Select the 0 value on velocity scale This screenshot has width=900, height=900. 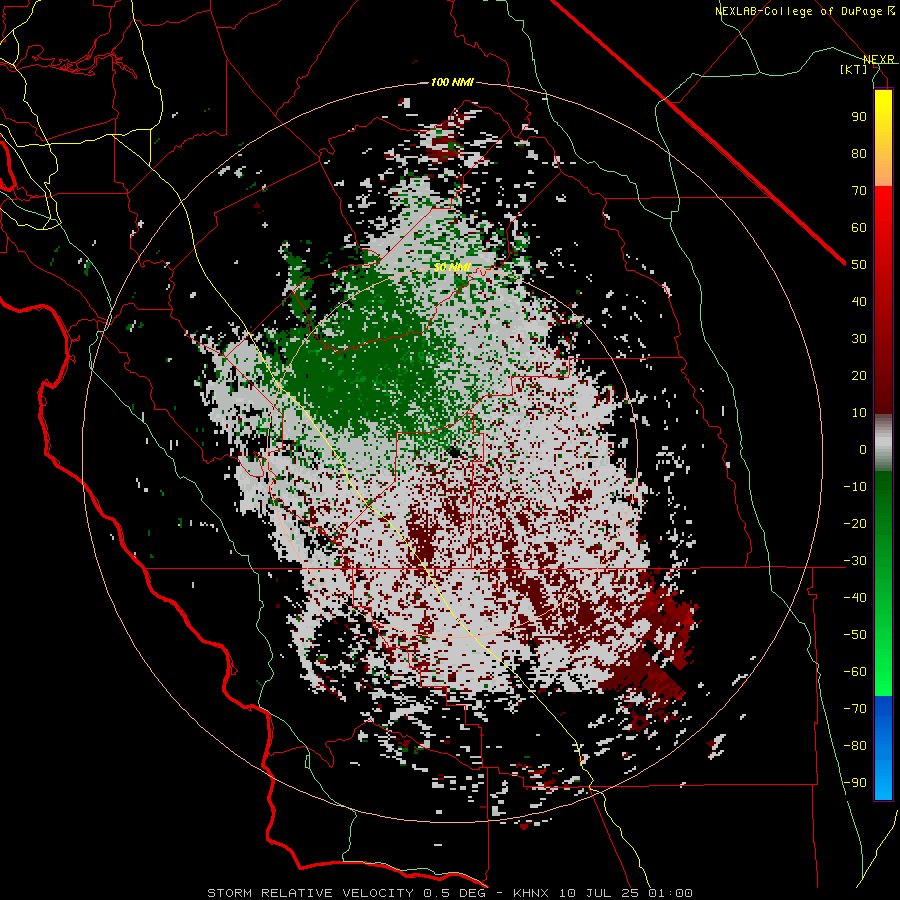coord(863,449)
